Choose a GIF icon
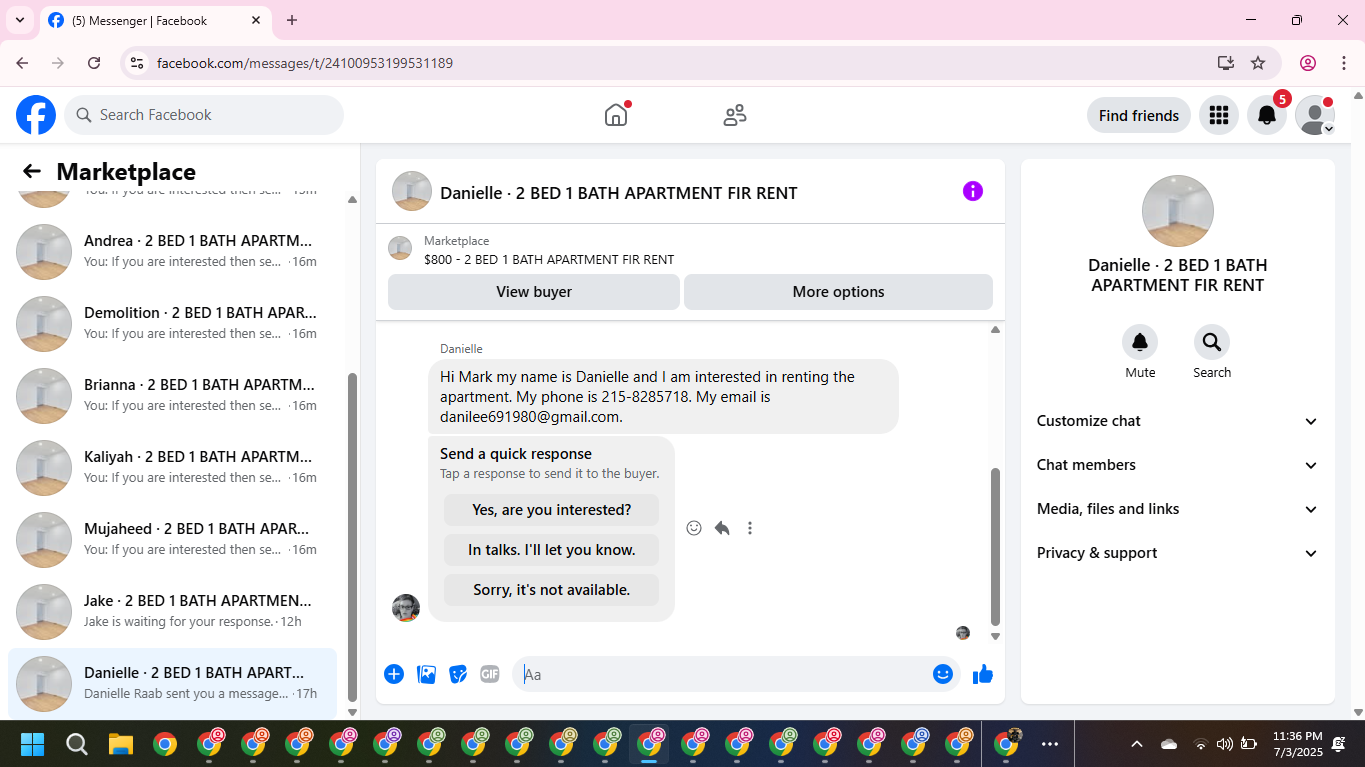The image size is (1365, 767). click(490, 674)
